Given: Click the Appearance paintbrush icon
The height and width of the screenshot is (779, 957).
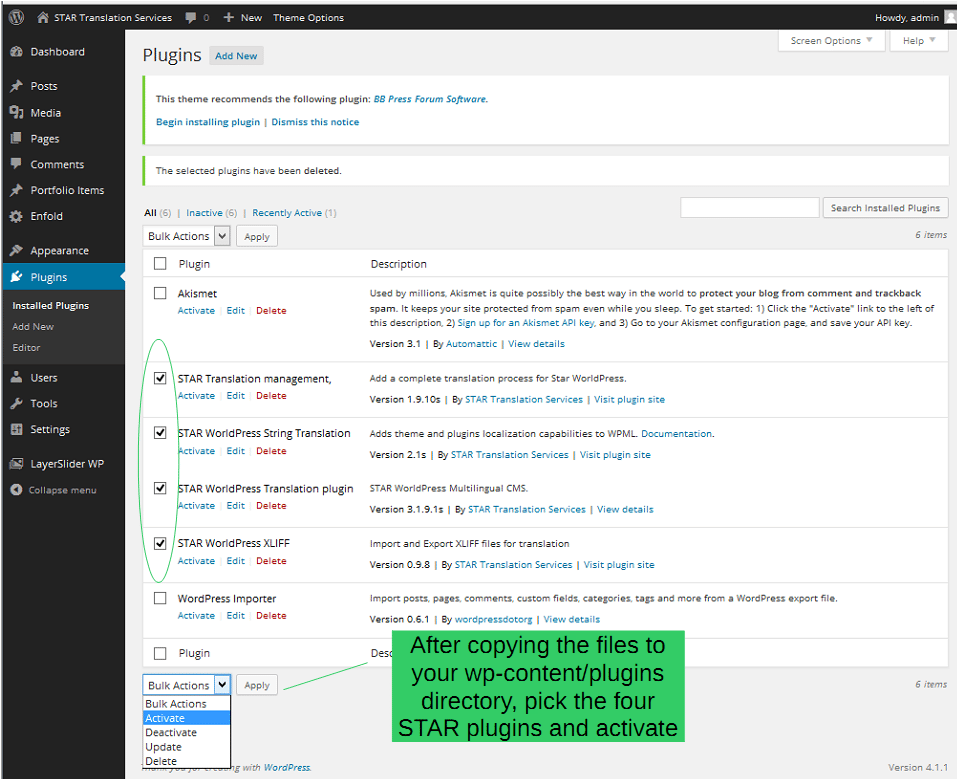Looking at the screenshot, I should click(x=16, y=250).
